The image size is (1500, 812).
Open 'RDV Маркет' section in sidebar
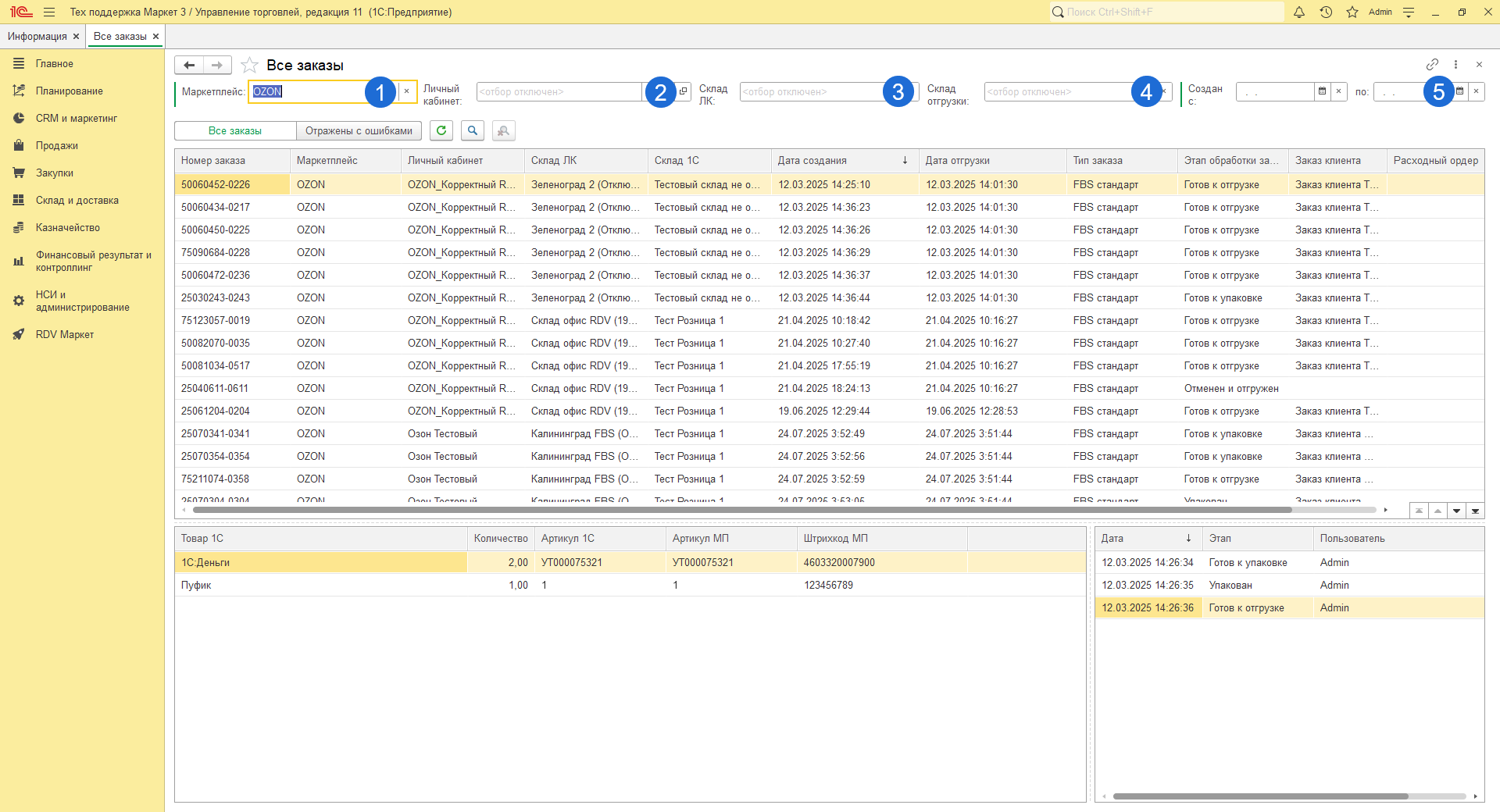(x=64, y=335)
